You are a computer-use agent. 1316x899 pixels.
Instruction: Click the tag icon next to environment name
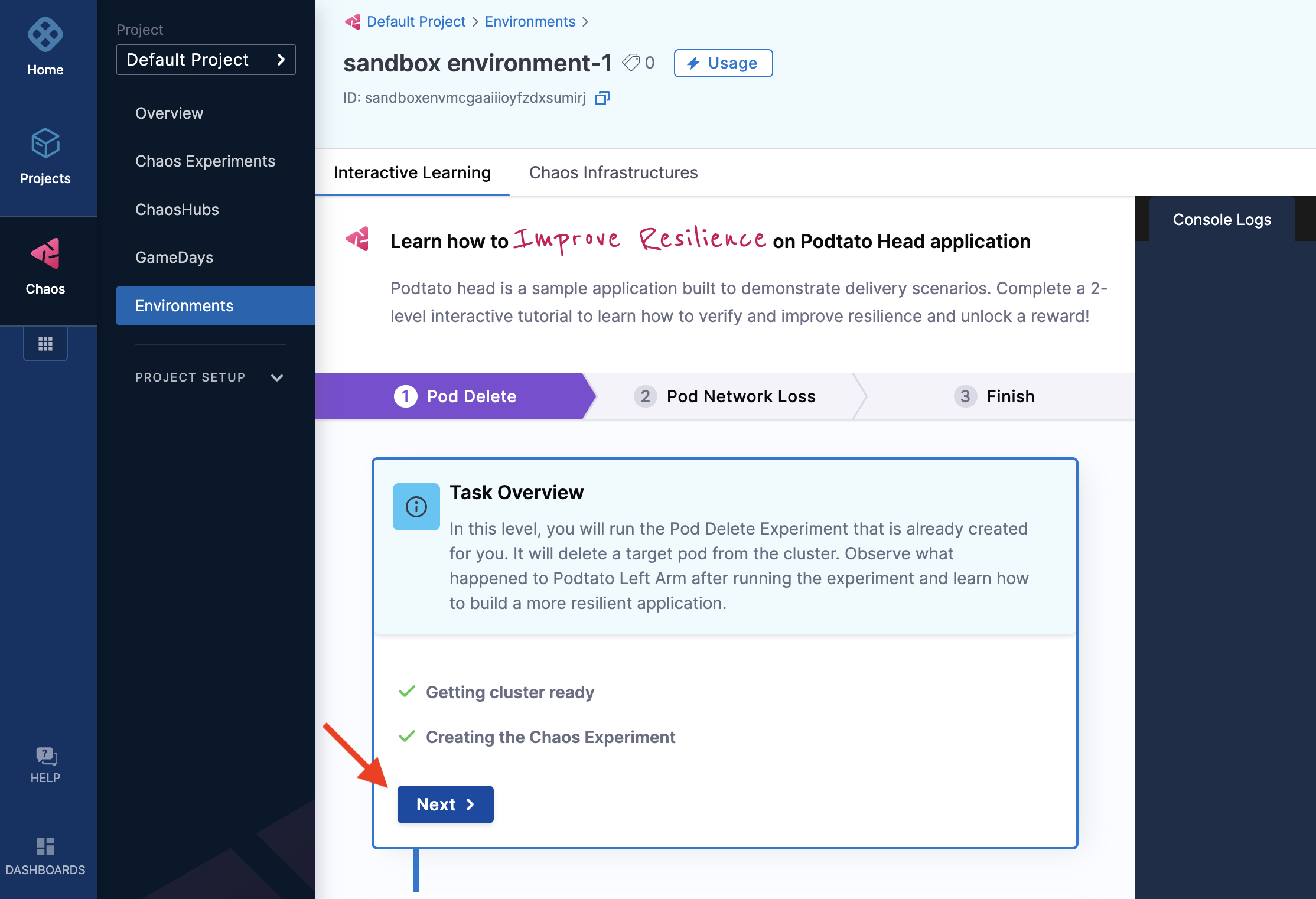631,63
